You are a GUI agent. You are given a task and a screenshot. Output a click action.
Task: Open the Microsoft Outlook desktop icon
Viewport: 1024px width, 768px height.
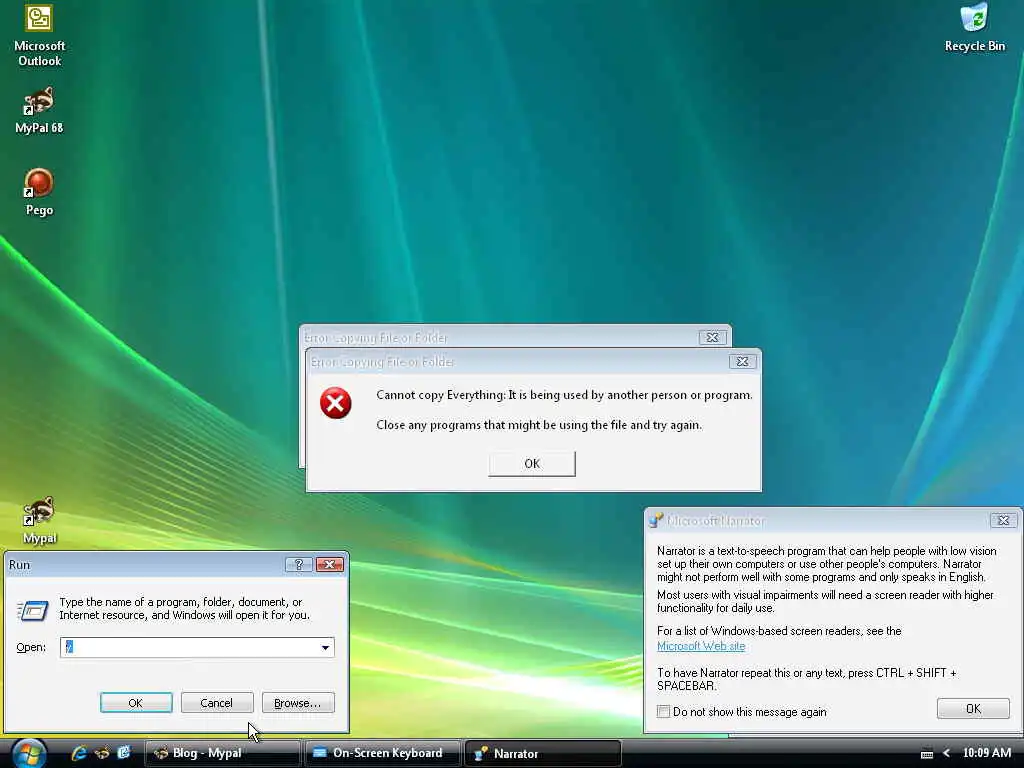pyautogui.click(x=39, y=35)
